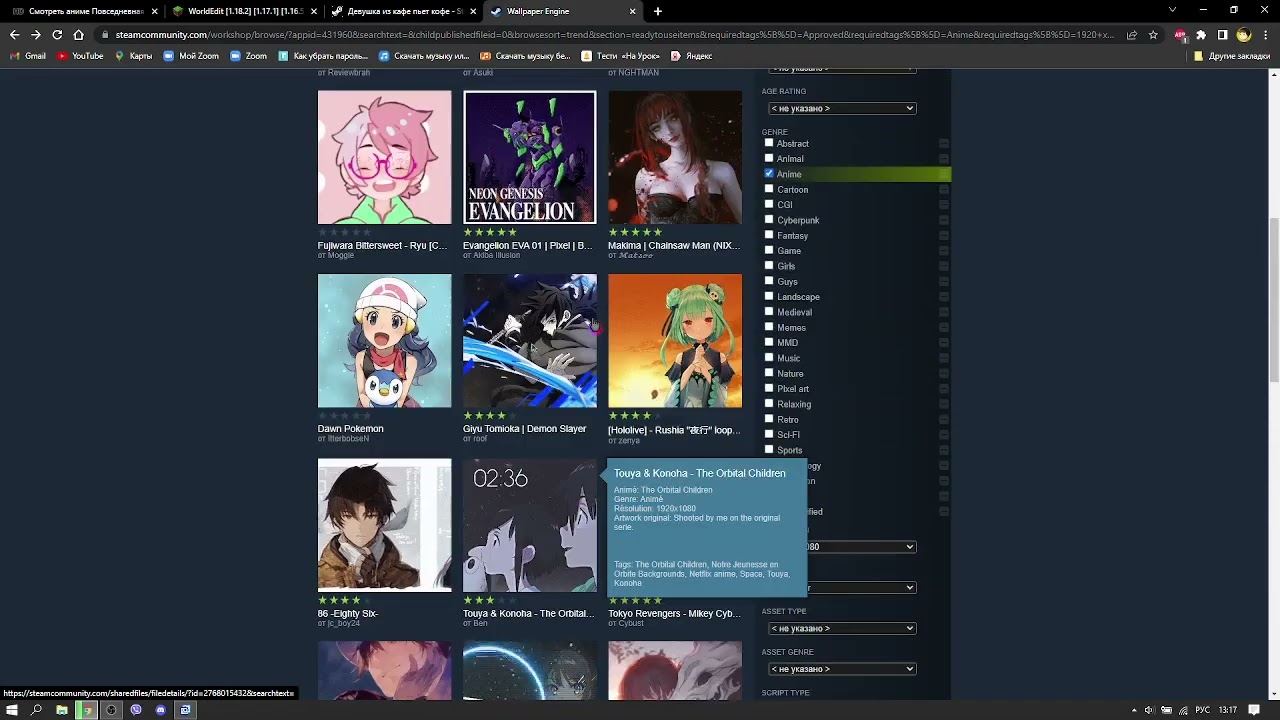Enable the Abstract genre checkbox
The image size is (1280, 720).
769,143
